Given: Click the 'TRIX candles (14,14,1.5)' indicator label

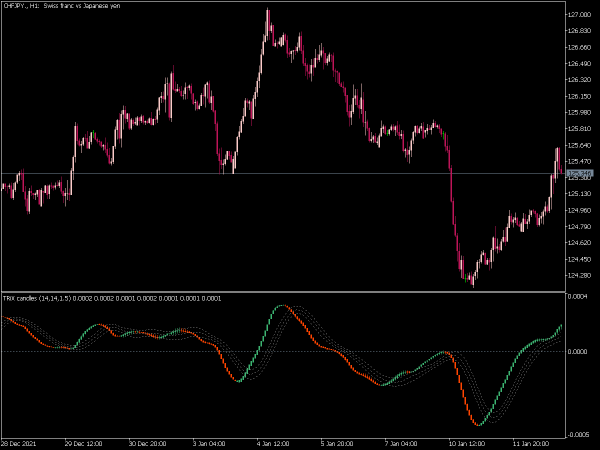Looking at the screenshot, I should 37,298.
